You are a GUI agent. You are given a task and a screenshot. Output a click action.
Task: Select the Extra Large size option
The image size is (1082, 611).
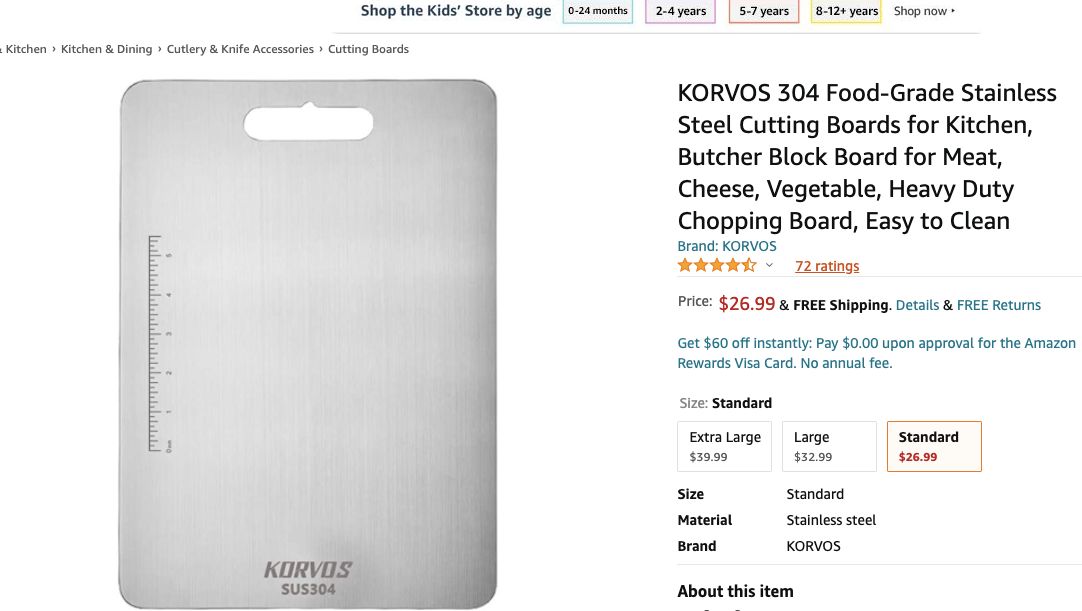click(724, 446)
